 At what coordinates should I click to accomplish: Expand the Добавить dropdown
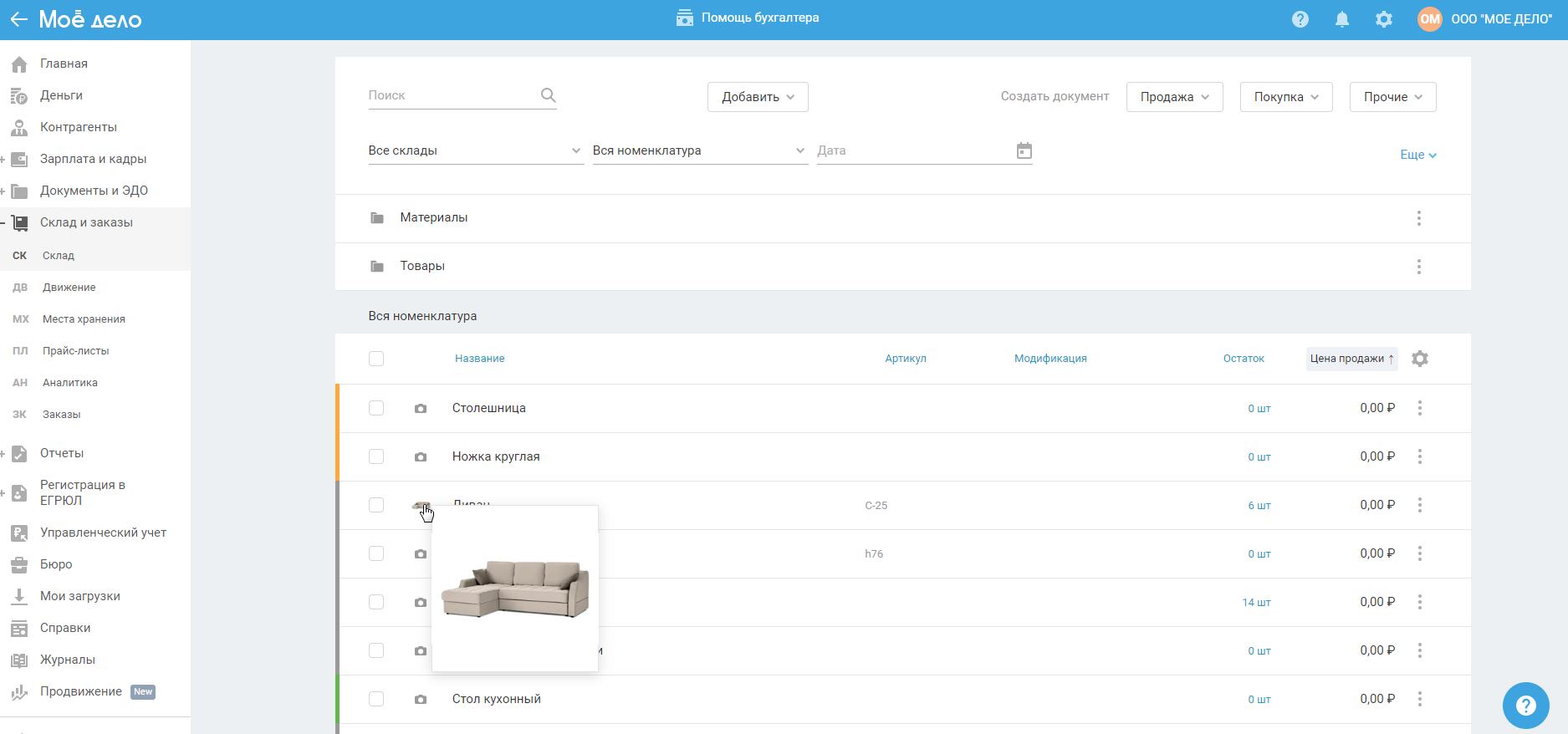tap(758, 97)
